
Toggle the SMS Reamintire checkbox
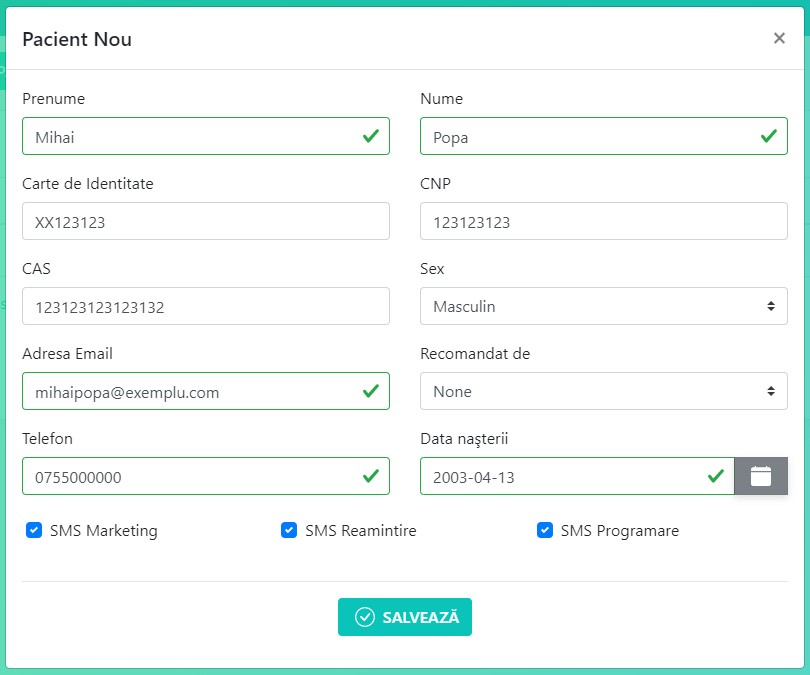click(x=289, y=530)
